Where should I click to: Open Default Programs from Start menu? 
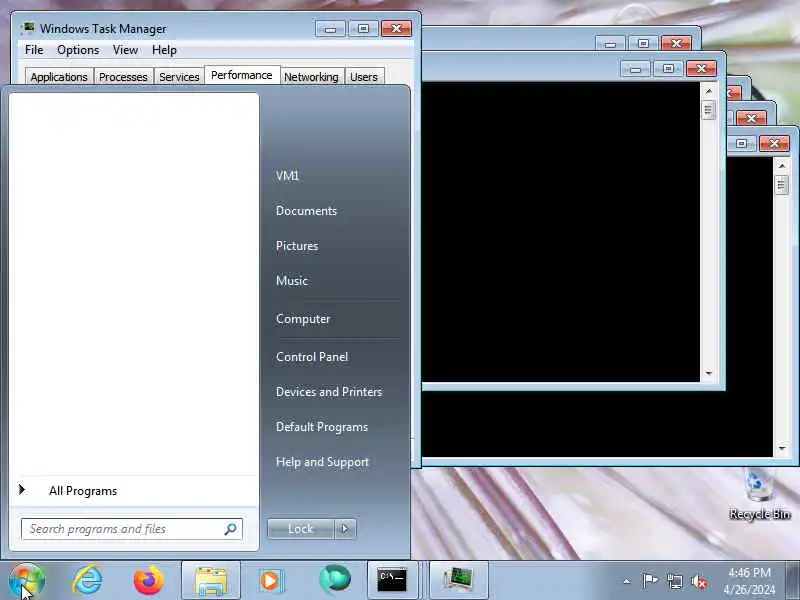point(322,427)
